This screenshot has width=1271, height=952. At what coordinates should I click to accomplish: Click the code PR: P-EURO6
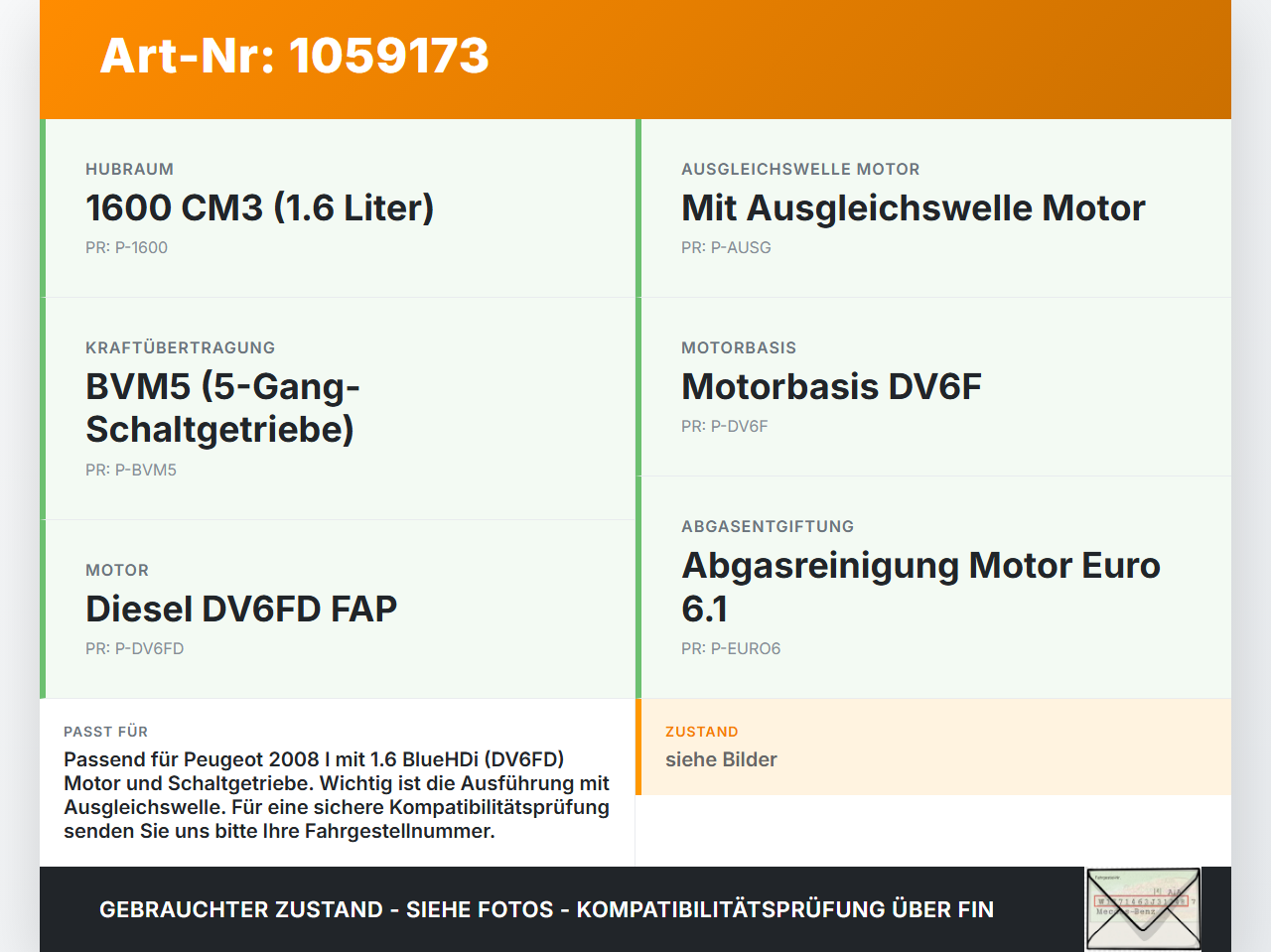(731, 648)
